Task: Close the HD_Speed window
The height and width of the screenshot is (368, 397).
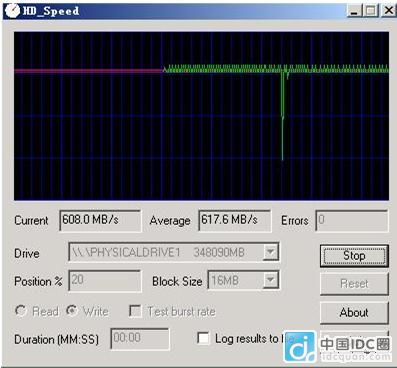Action: tap(388, 11)
